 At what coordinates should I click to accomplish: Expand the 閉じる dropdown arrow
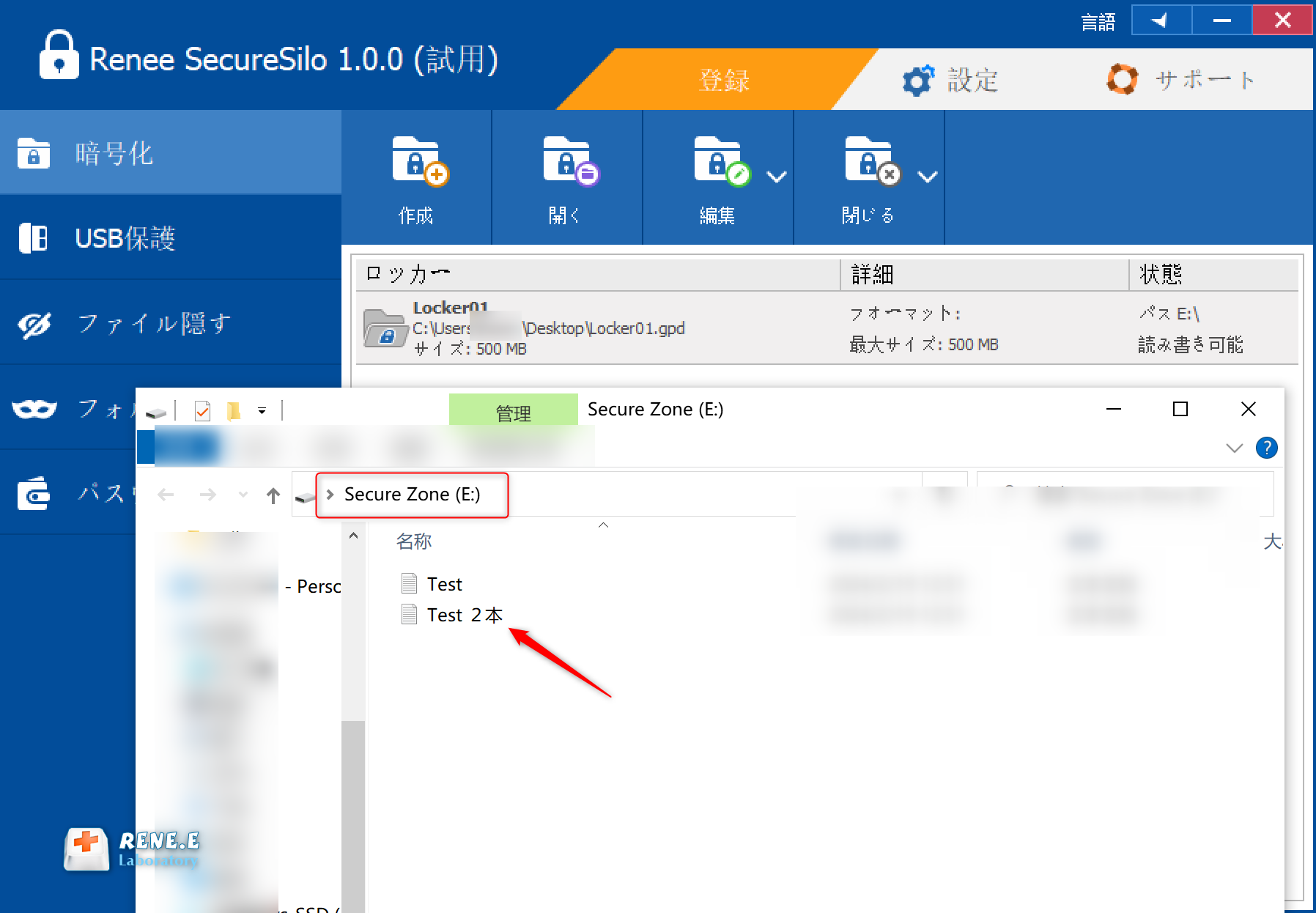pos(928,177)
